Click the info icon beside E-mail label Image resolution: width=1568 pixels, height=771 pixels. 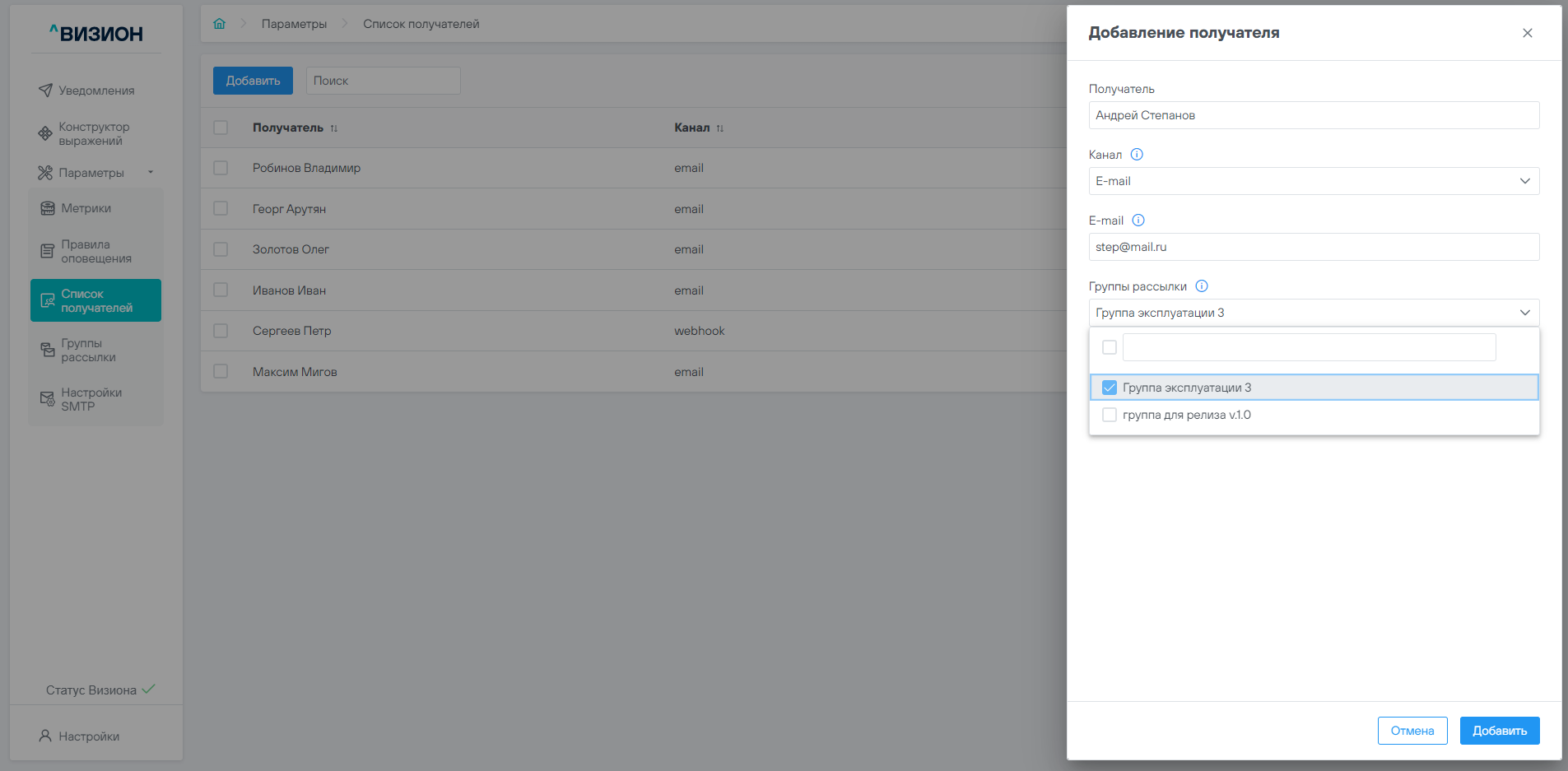pyautogui.click(x=1138, y=221)
